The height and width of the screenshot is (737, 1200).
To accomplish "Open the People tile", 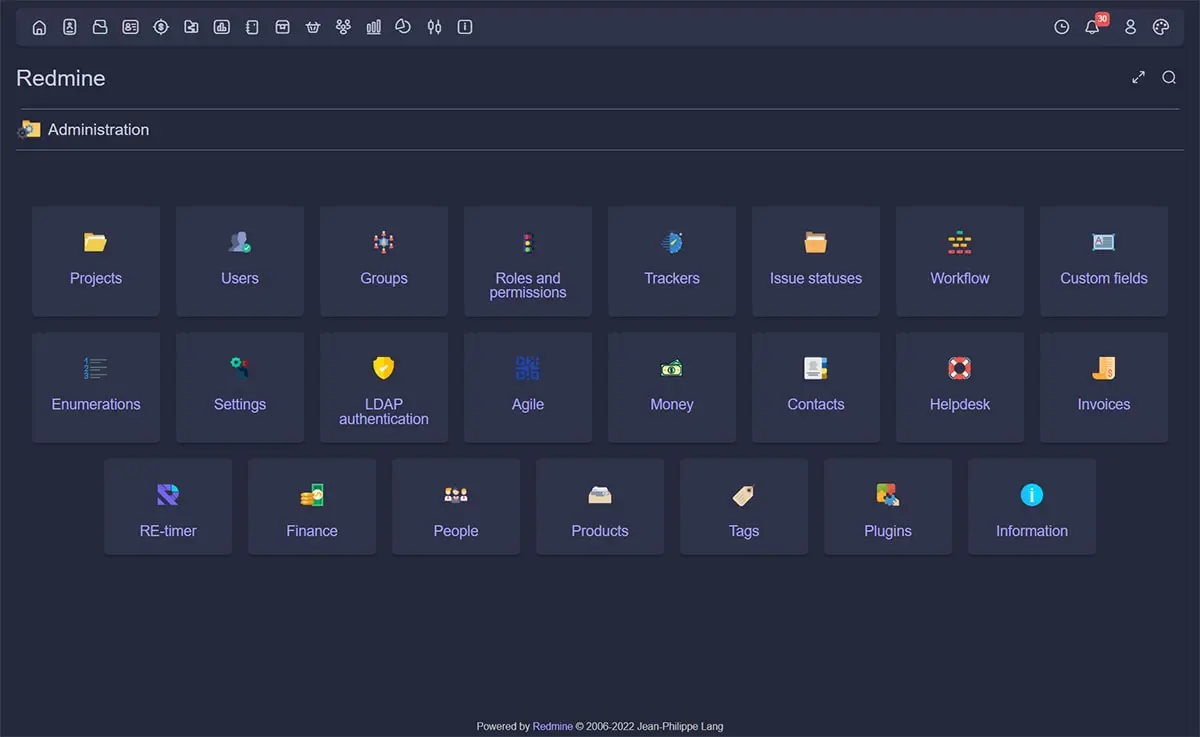I will point(456,506).
